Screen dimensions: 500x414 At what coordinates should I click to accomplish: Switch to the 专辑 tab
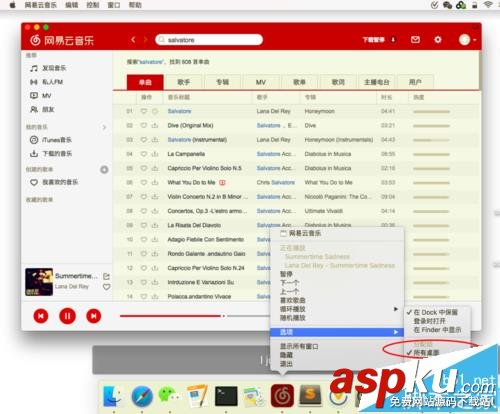tap(222, 82)
